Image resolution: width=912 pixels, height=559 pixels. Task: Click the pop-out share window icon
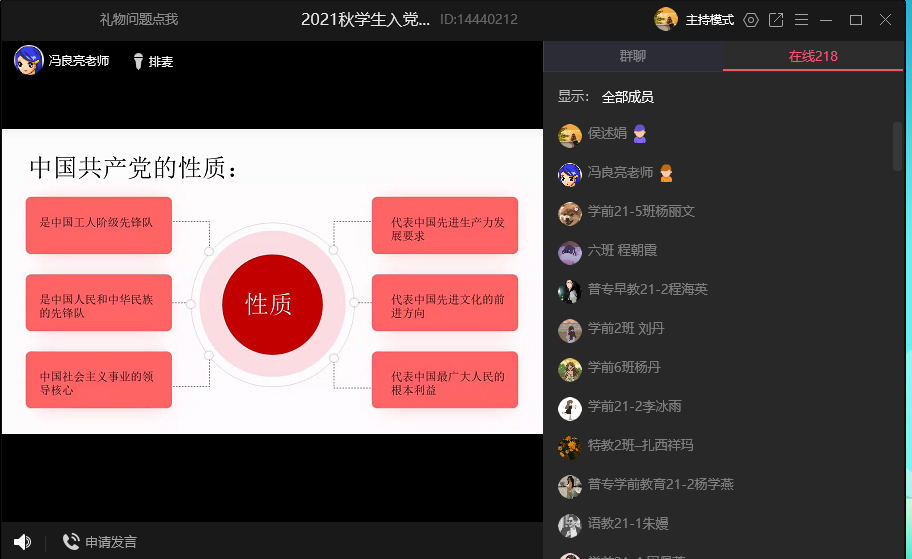pos(776,20)
